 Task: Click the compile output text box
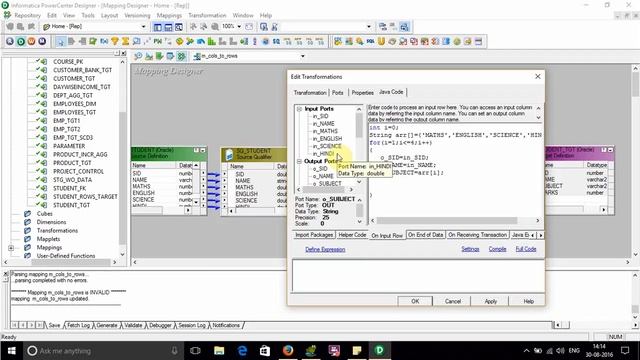(418, 275)
